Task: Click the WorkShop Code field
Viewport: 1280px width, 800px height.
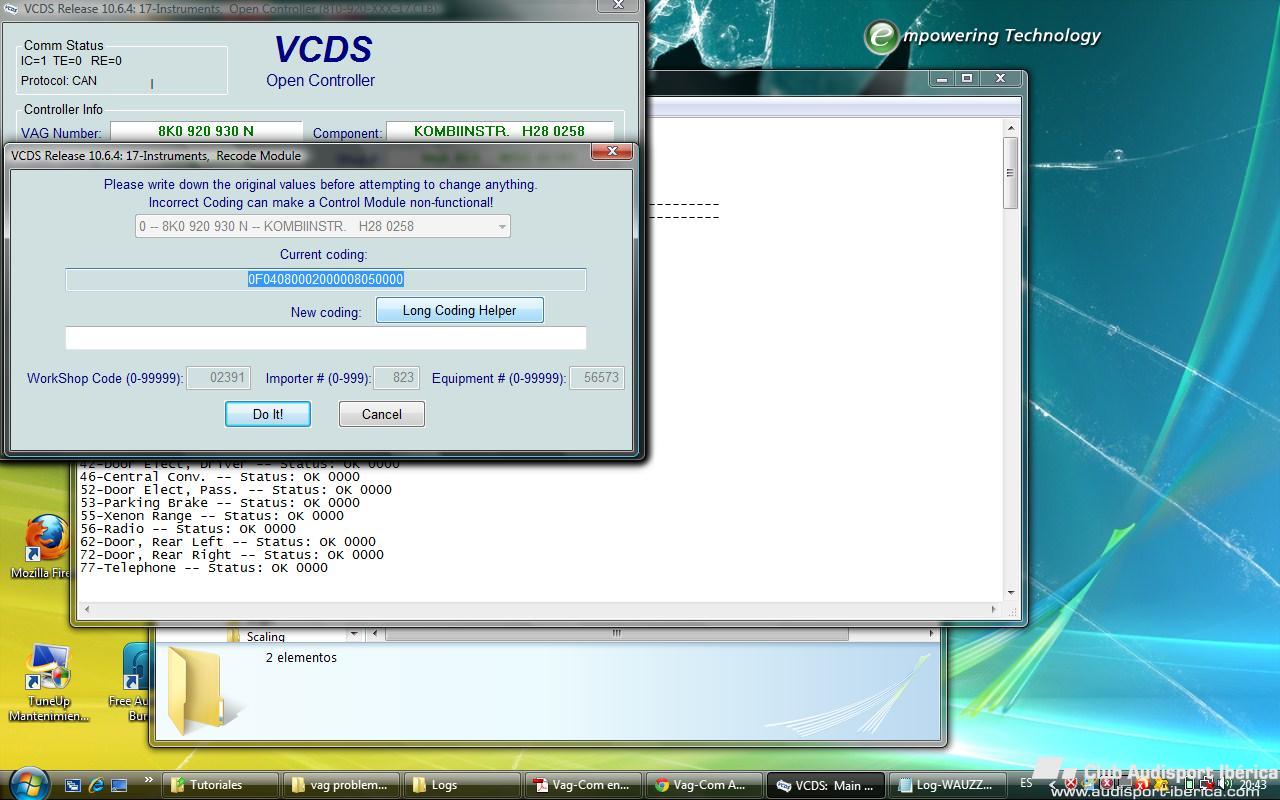Action: 218,378
